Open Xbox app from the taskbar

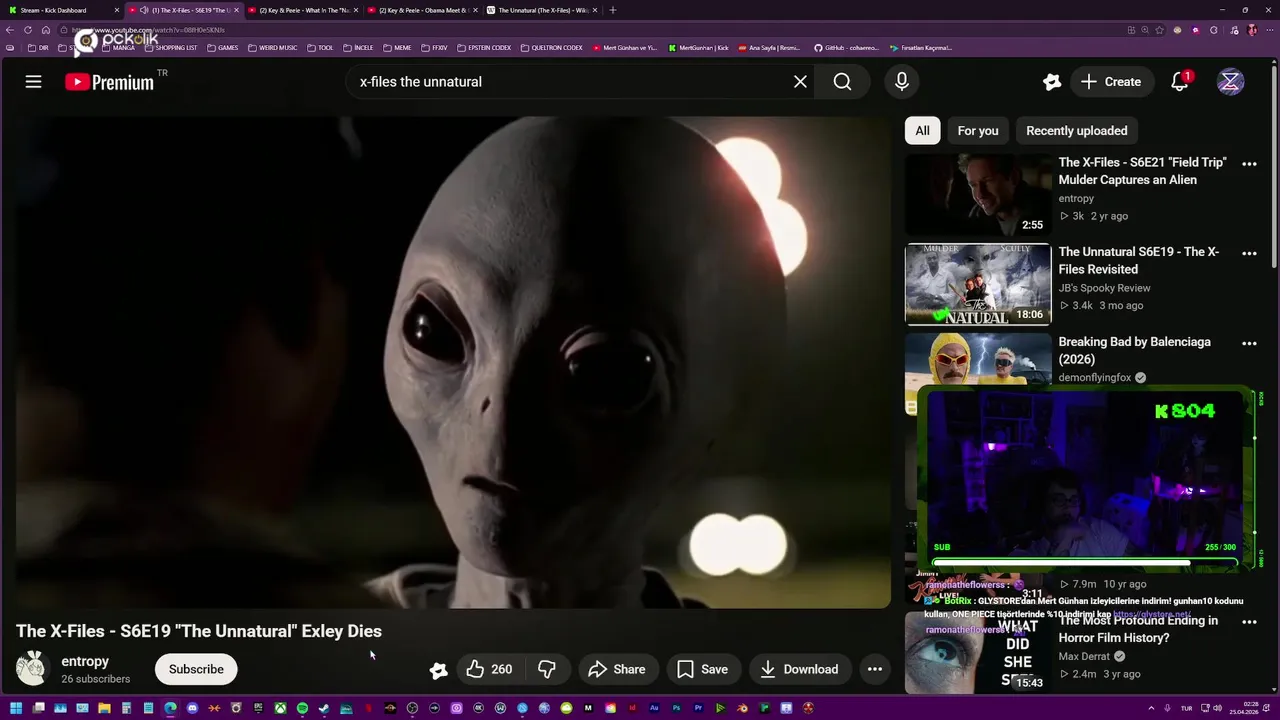point(280,708)
